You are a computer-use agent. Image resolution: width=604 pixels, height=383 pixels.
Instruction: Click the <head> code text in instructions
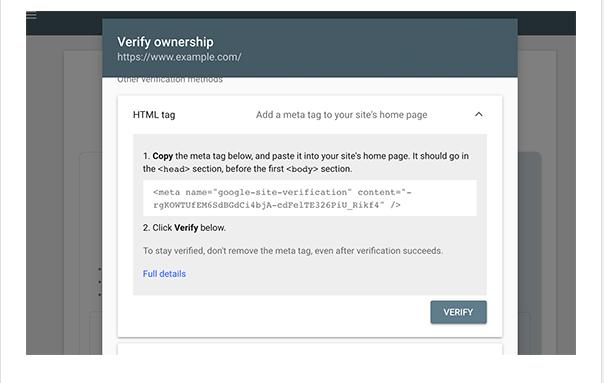pyautogui.click(x=174, y=169)
